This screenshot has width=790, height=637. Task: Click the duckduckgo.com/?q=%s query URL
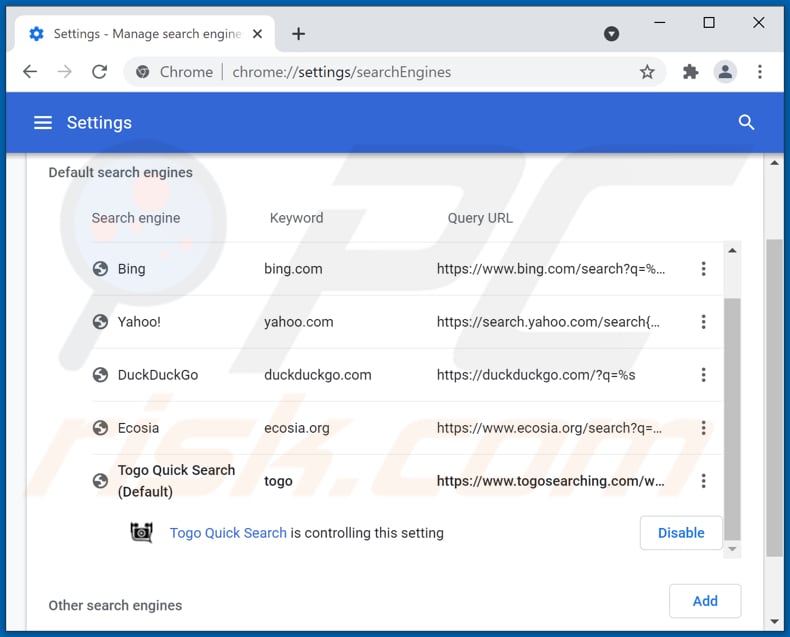click(536, 374)
